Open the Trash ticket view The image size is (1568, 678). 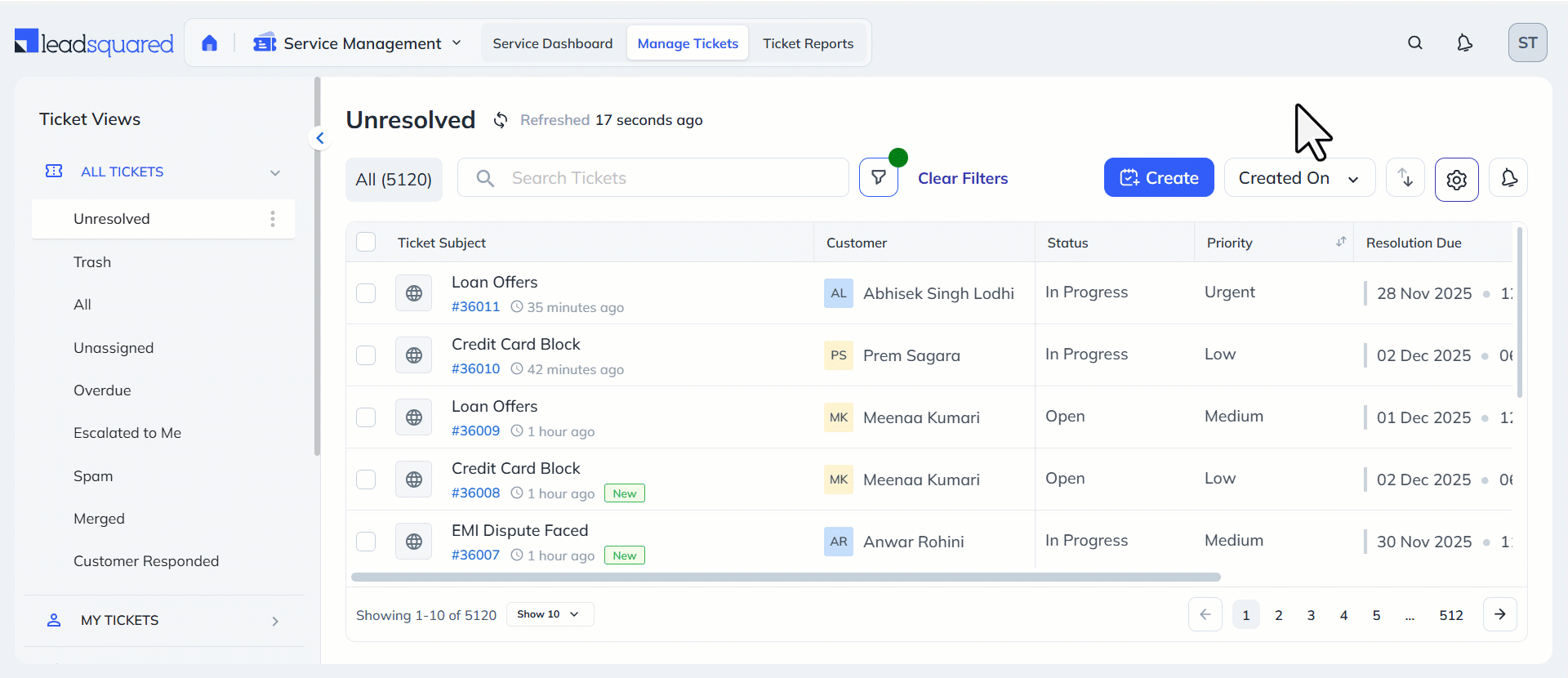(x=92, y=262)
